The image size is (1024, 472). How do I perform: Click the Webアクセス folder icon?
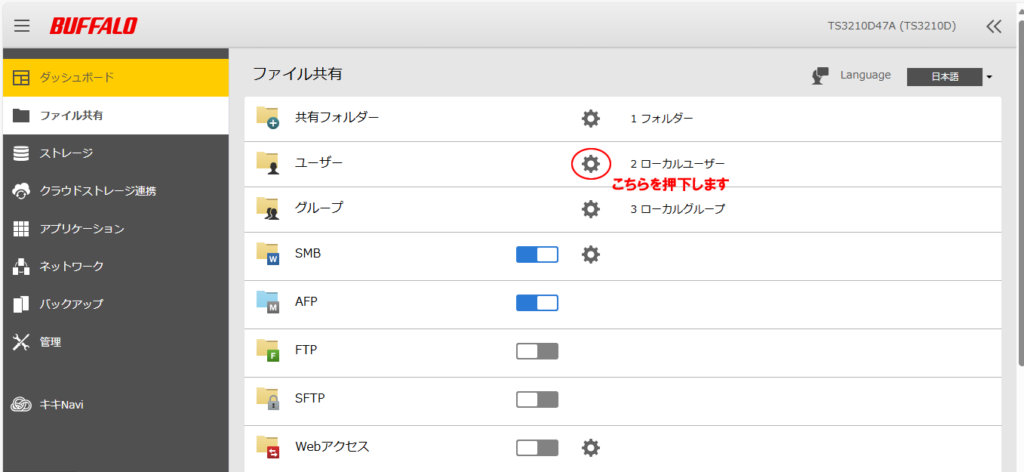click(268, 447)
